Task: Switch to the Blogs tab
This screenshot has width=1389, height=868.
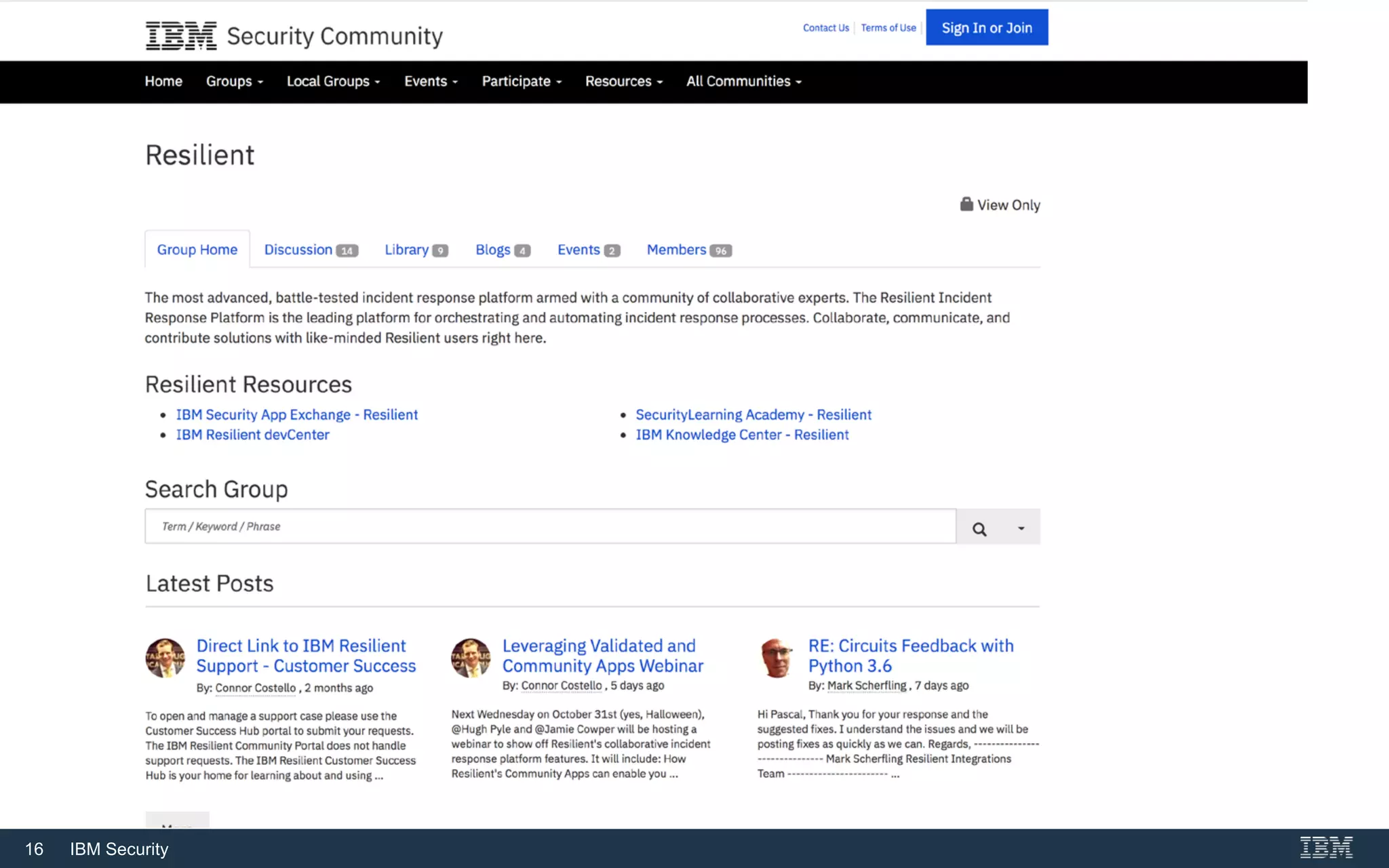Action: 503,250
